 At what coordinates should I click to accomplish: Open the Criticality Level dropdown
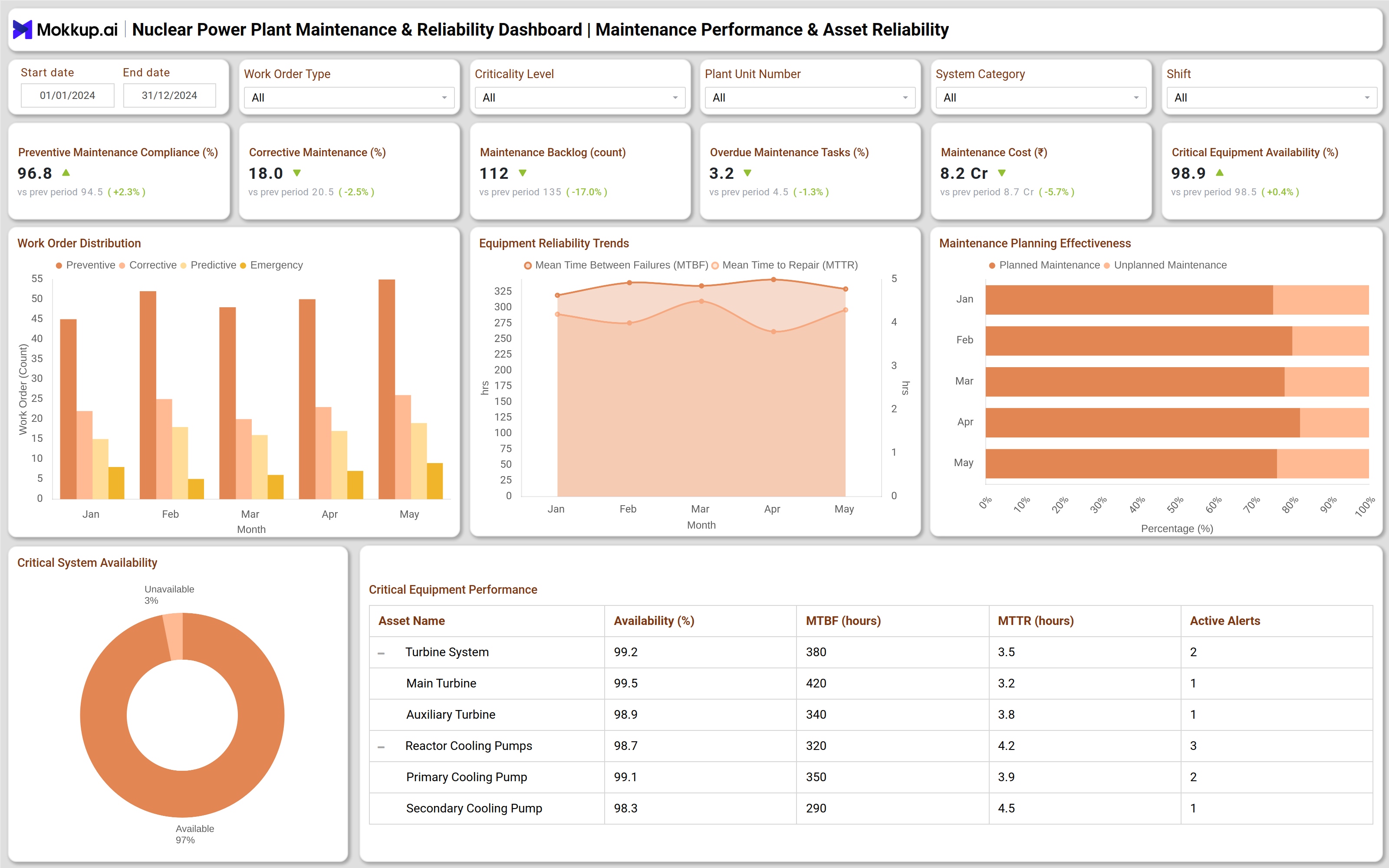[580, 98]
